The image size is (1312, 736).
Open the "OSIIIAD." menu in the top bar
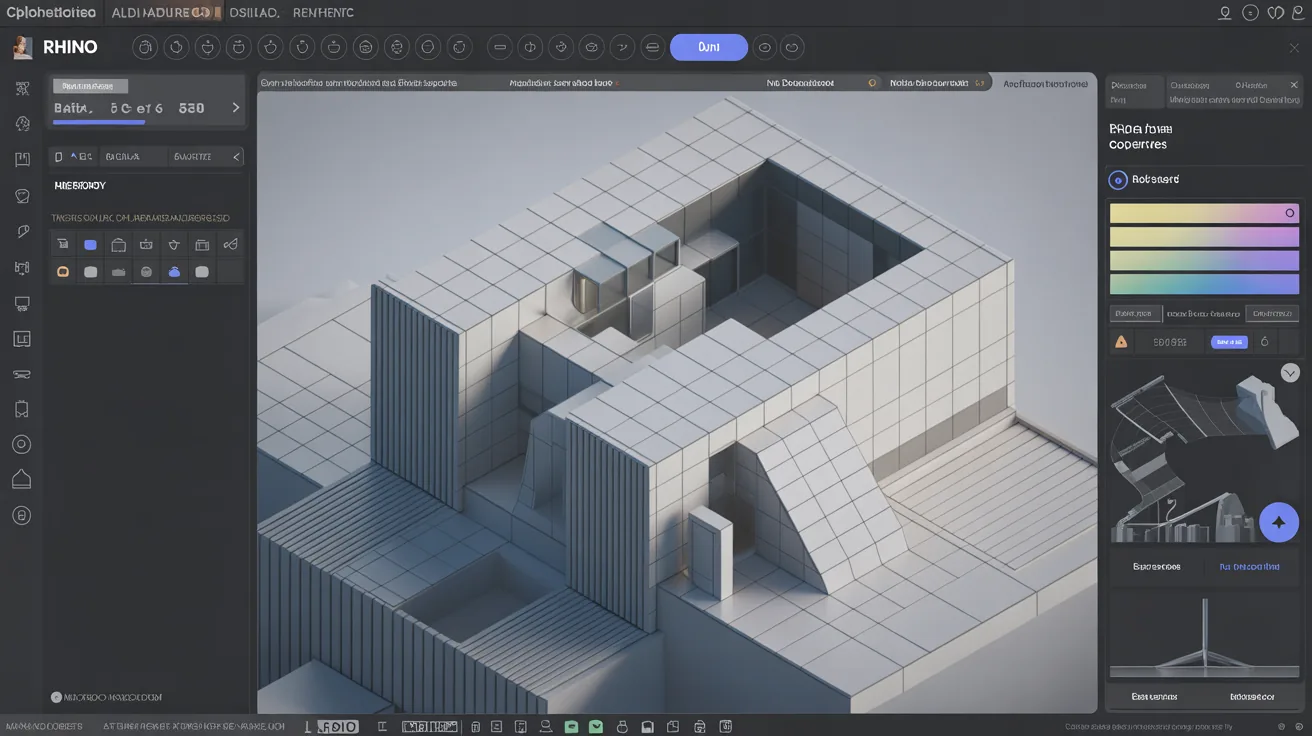pos(254,13)
